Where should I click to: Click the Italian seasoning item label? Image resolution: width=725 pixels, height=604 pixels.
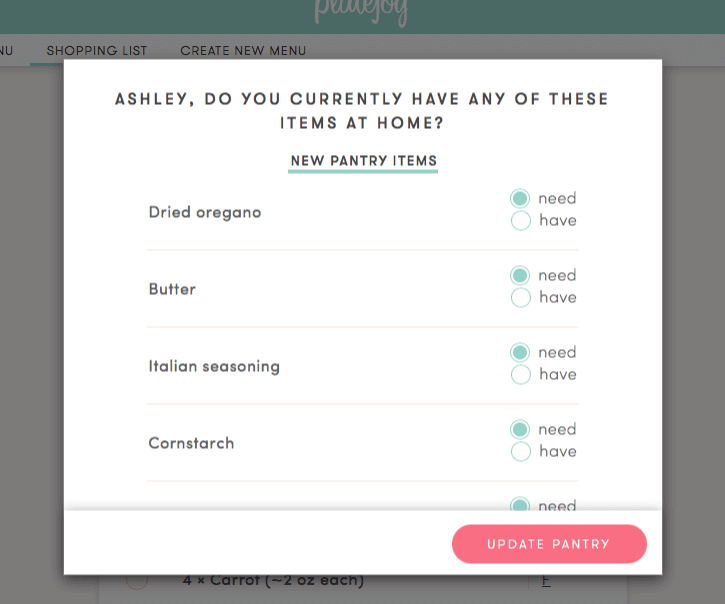[x=214, y=366]
